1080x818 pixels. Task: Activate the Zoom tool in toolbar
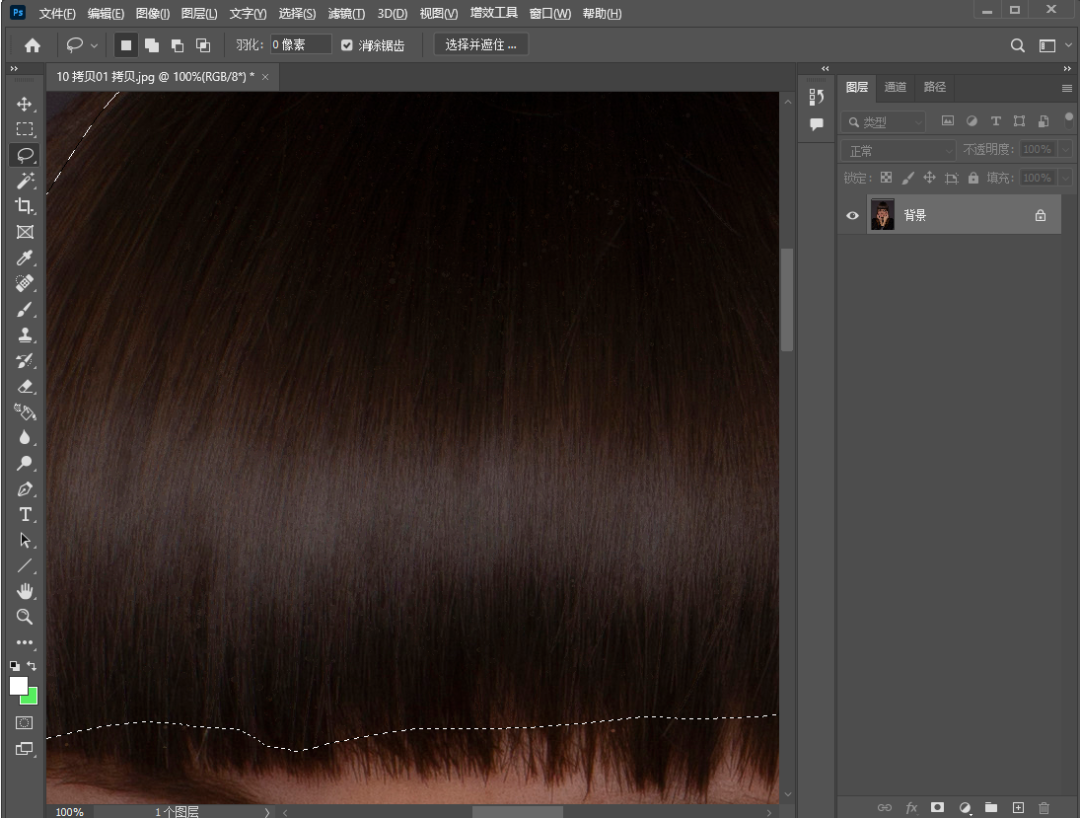25,617
